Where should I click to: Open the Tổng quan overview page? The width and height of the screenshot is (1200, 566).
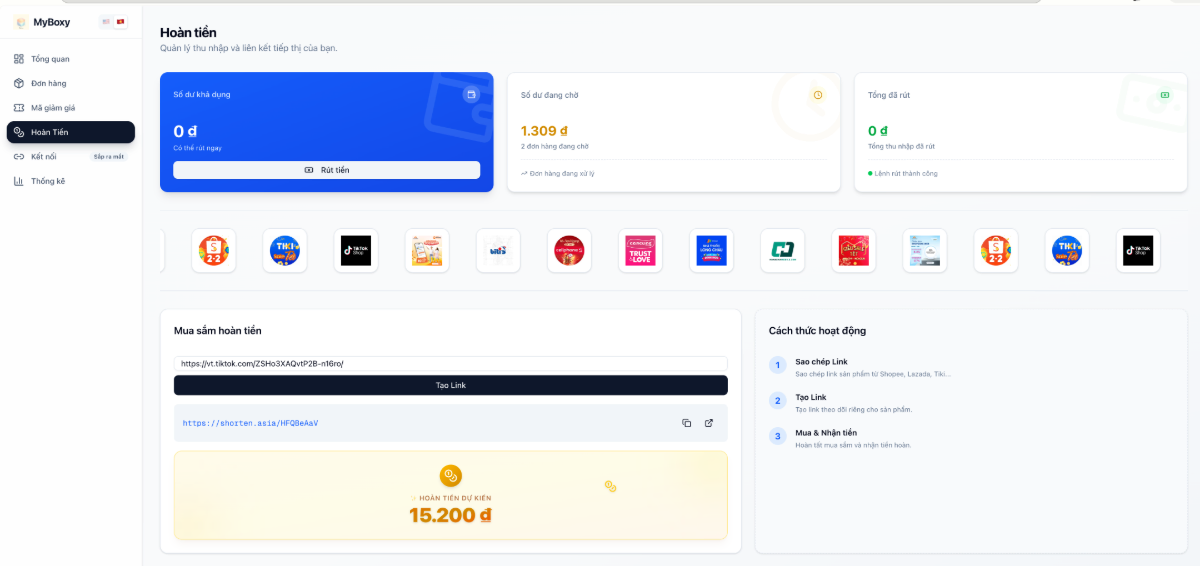[50, 59]
